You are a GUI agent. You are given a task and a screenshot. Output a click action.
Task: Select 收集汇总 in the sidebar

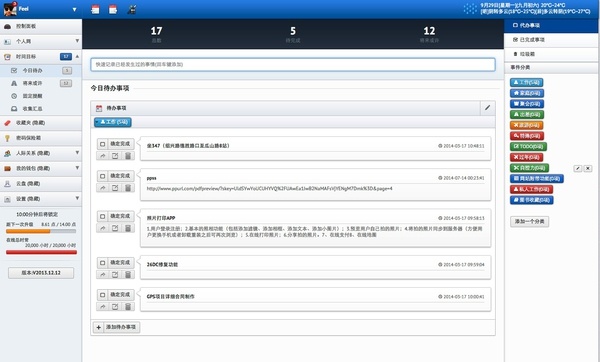pos(41,109)
